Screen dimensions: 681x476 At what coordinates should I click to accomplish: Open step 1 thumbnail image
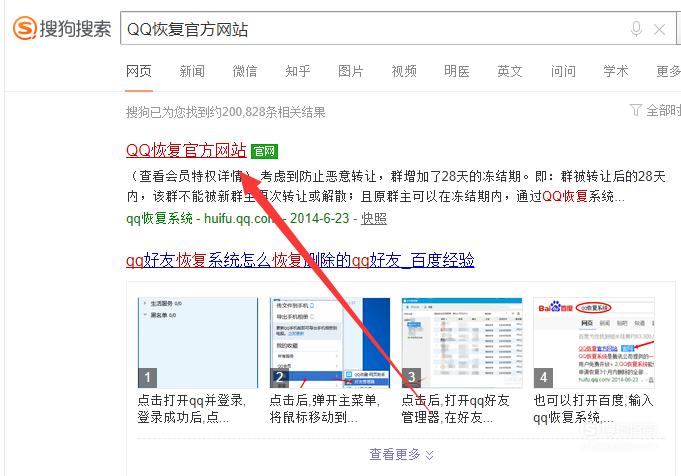pyautogui.click(x=198, y=343)
